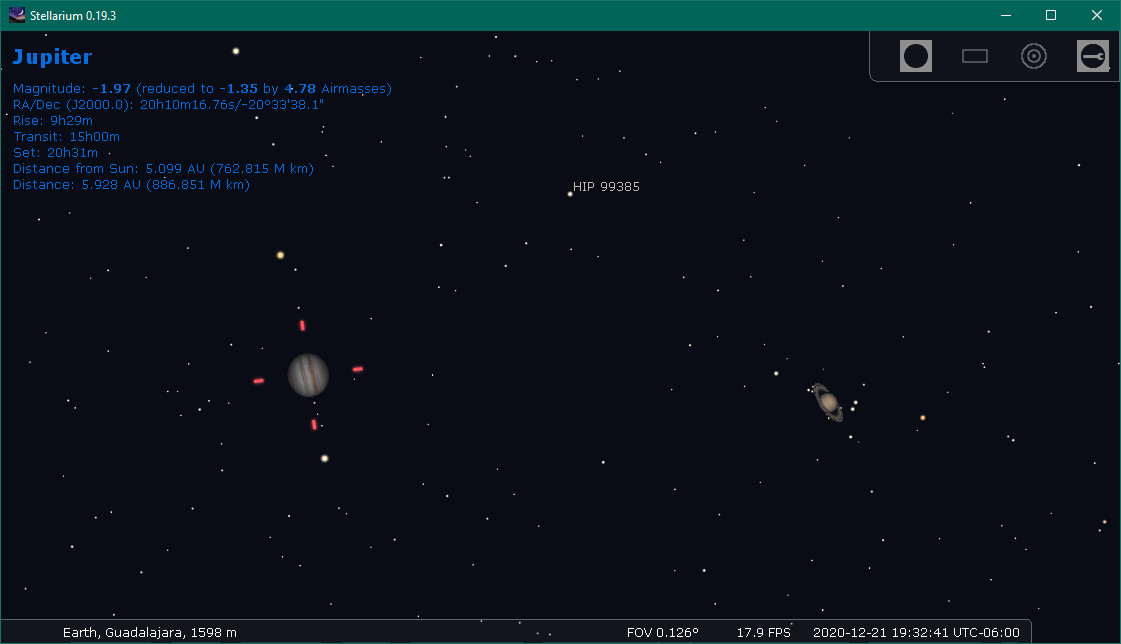Click the Set: 20h31m line
The height and width of the screenshot is (644, 1121).
[55, 152]
